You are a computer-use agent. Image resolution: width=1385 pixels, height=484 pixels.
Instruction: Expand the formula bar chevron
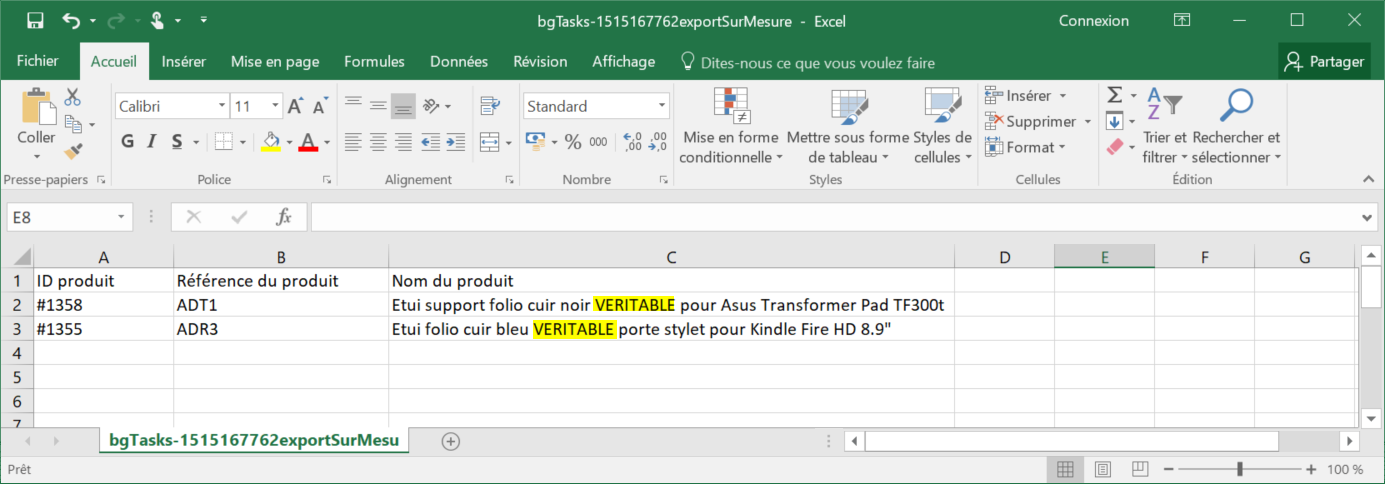(x=1369, y=217)
